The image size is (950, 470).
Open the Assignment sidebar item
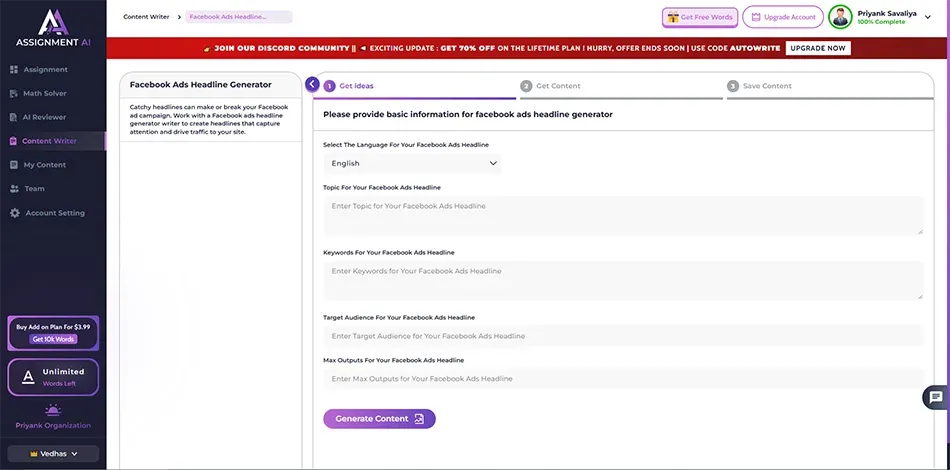pos(45,70)
